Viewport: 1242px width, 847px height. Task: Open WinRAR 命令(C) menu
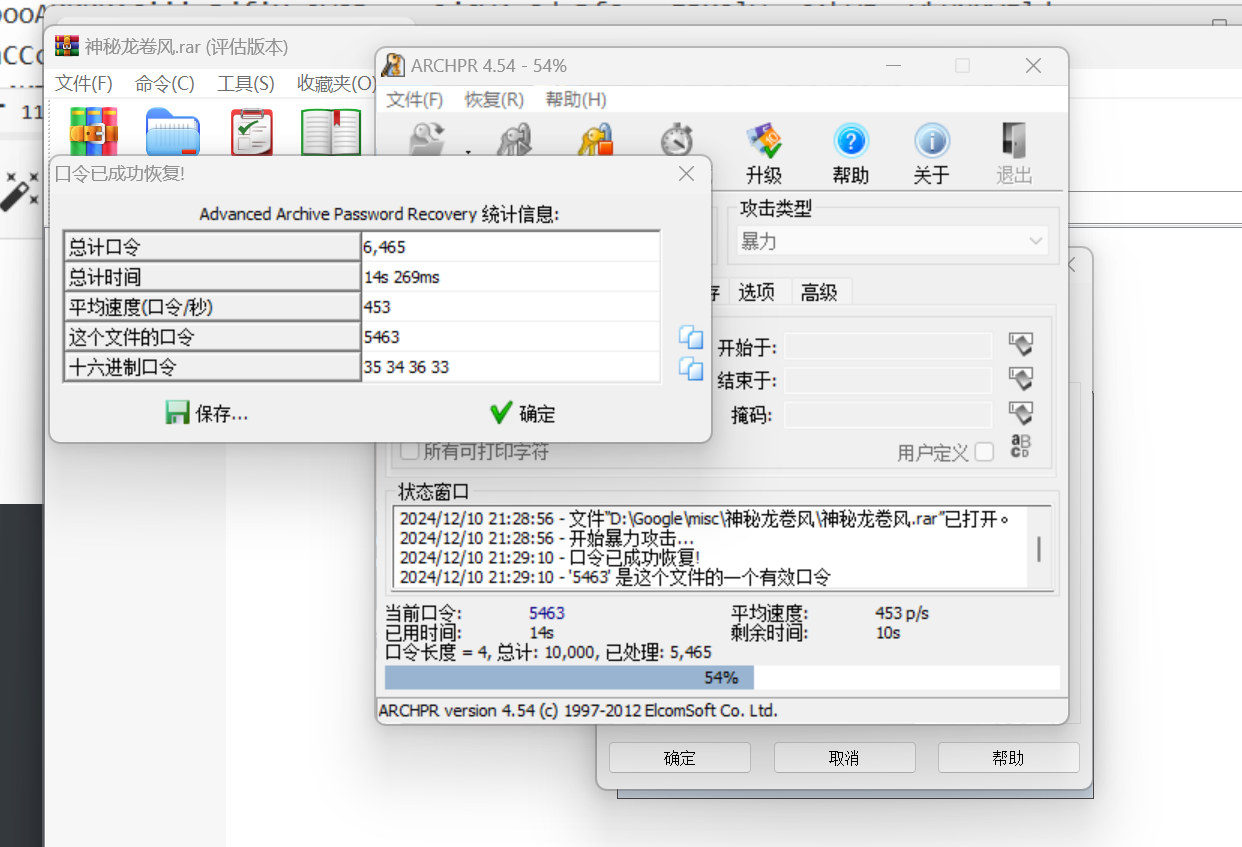point(165,83)
